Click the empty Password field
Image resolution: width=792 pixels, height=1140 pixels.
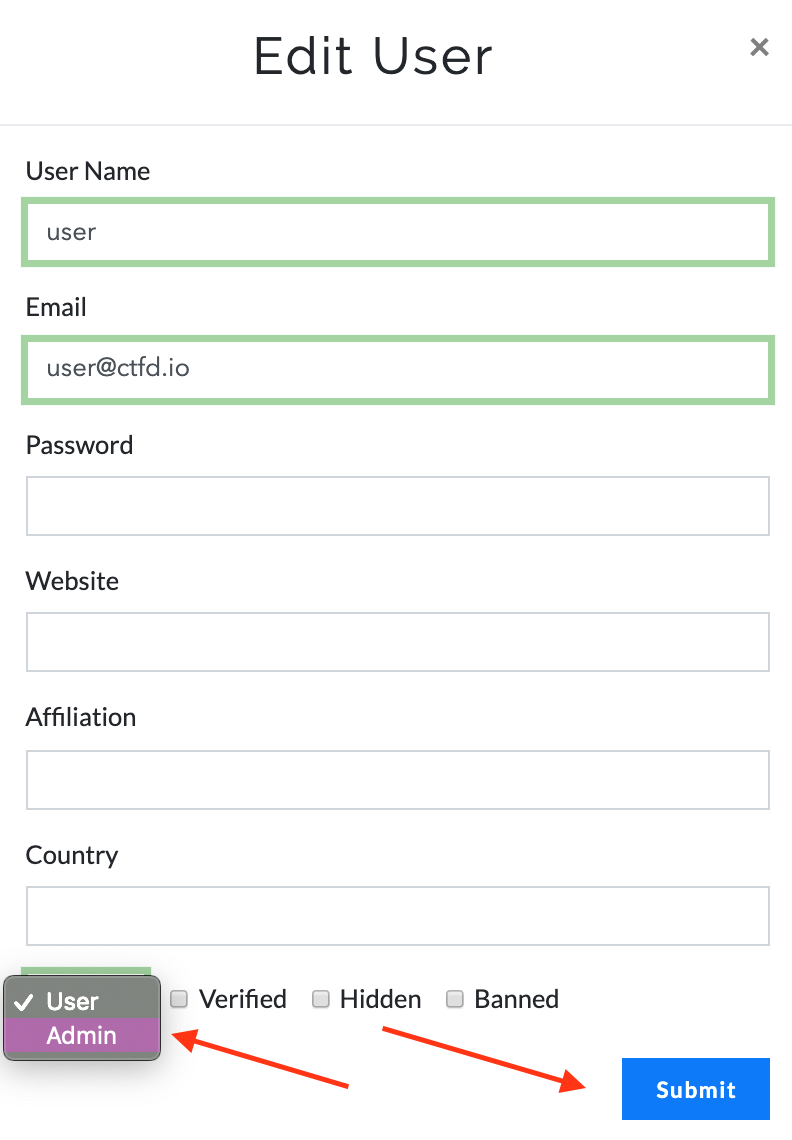[x=397, y=506]
